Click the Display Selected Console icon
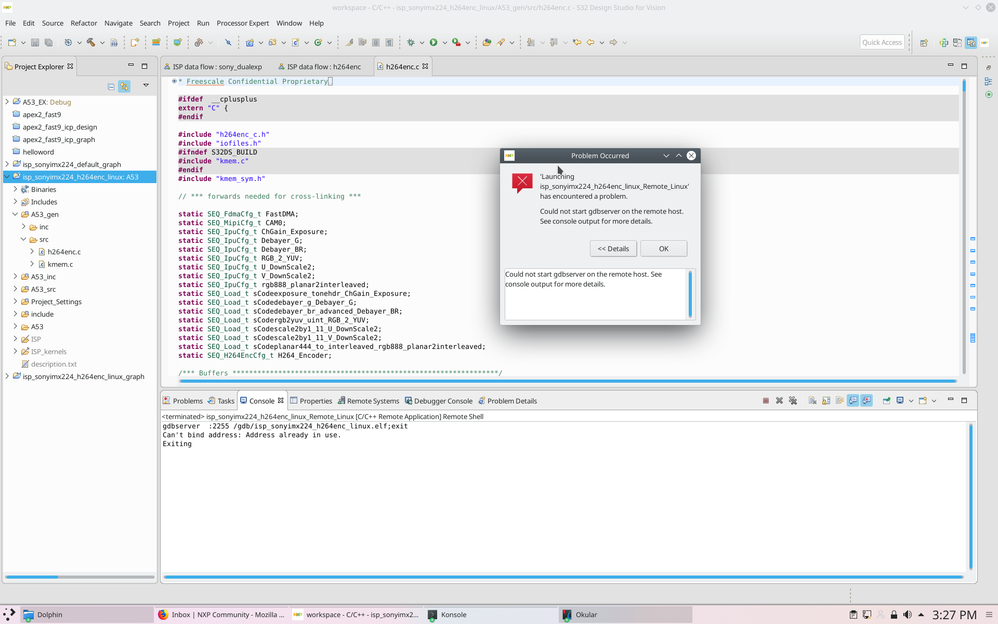 click(900, 401)
